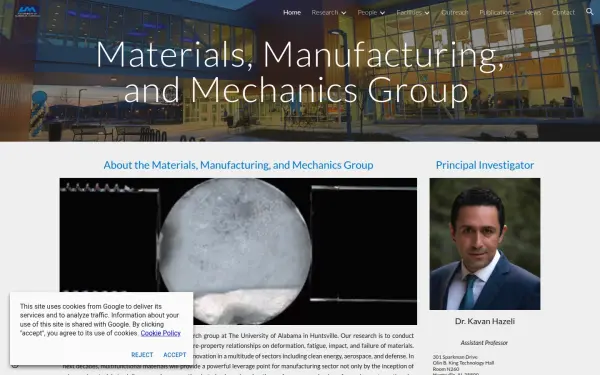
Task: Click the Research nav label
Action: click(324, 12)
